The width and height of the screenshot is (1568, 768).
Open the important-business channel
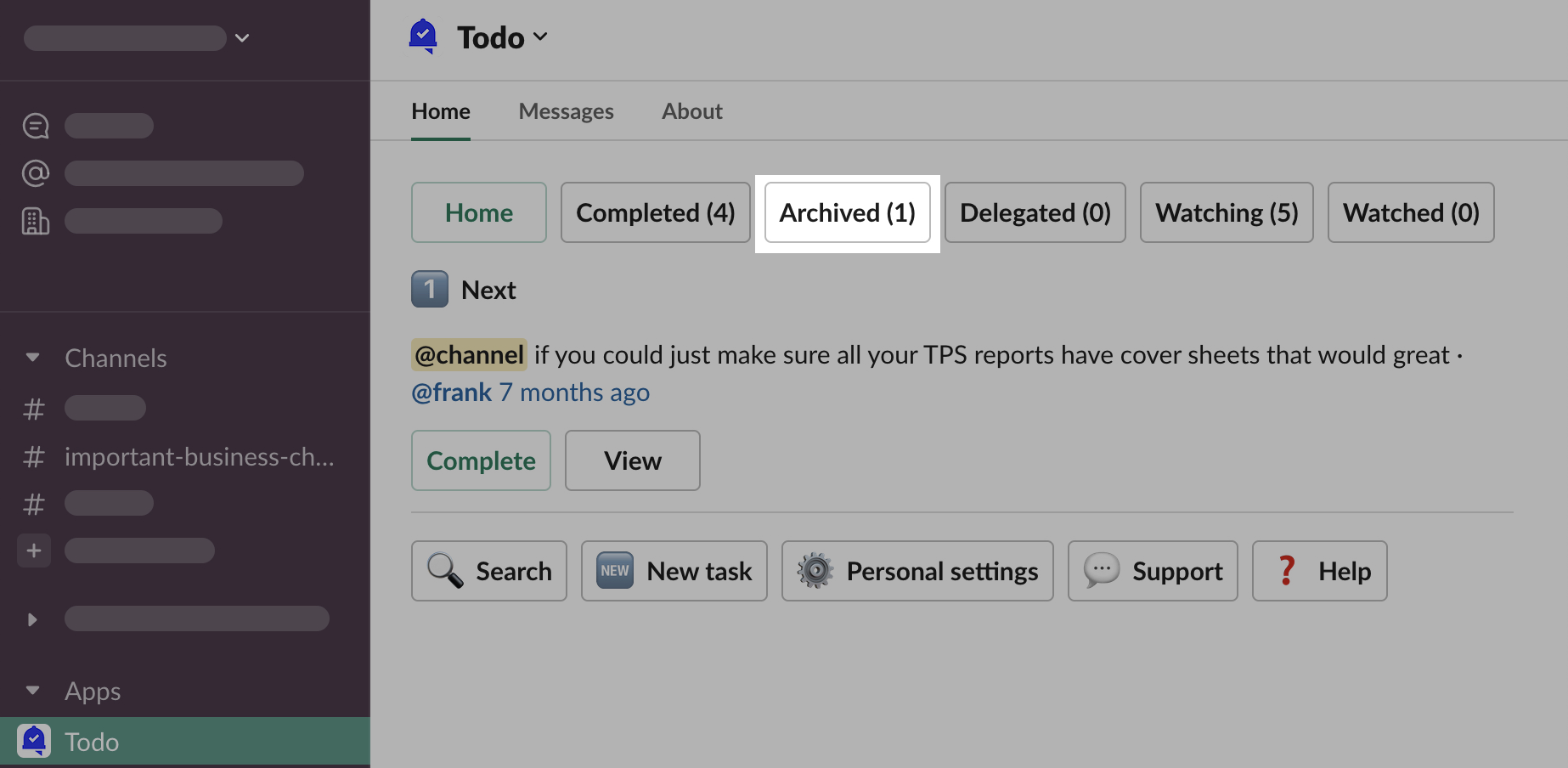point(199,457)
